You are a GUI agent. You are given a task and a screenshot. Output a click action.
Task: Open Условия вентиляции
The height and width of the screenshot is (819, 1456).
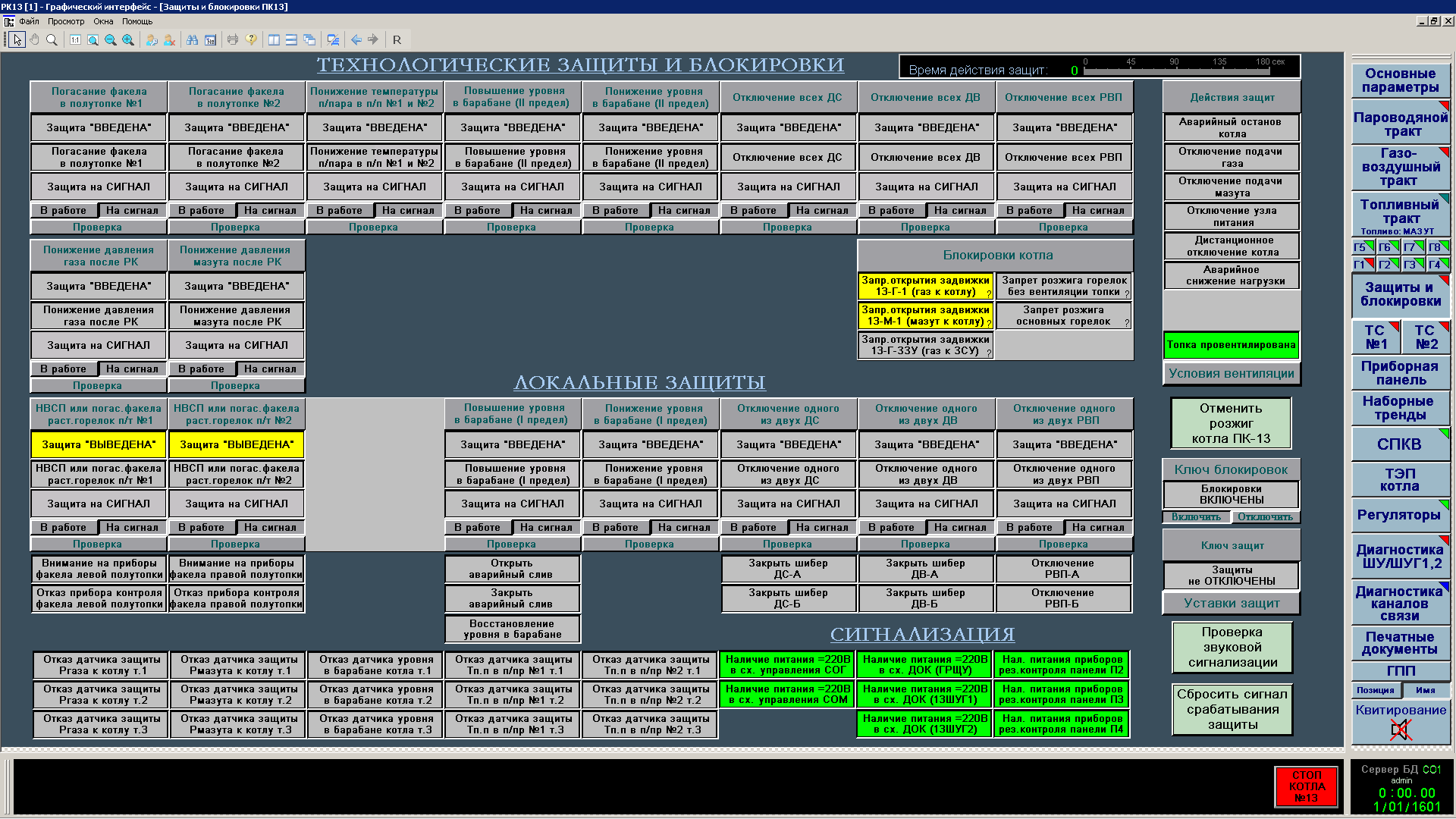point(1232,374)
